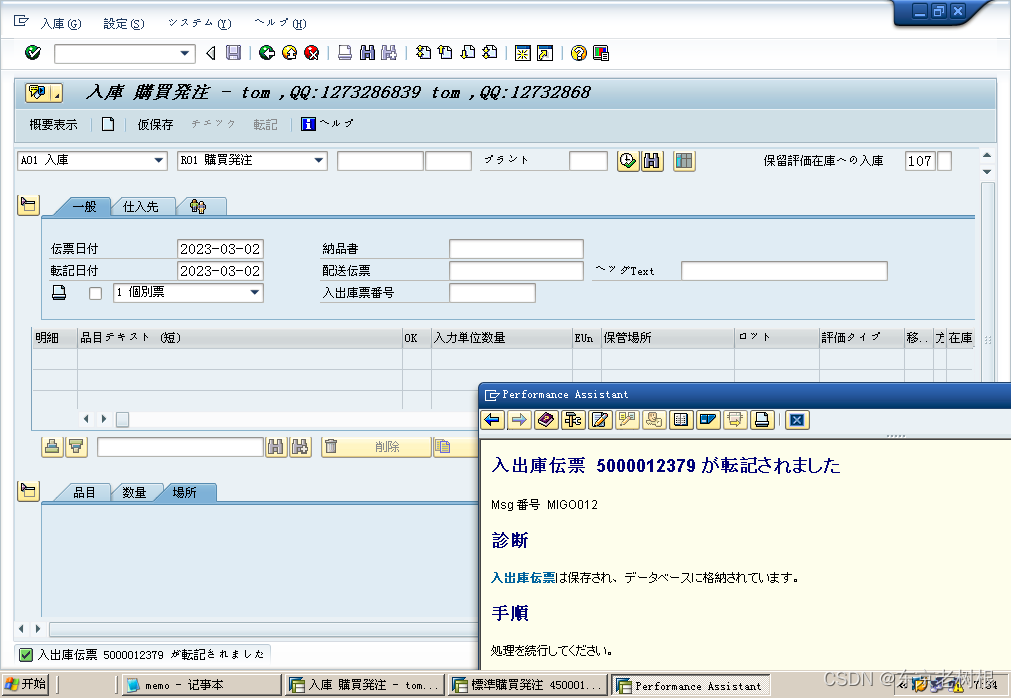Image resolution: width=1011 pixels, height=698 pixels.
Task: Click the red Cancel icon in toolbar
Action: (312, 53)
